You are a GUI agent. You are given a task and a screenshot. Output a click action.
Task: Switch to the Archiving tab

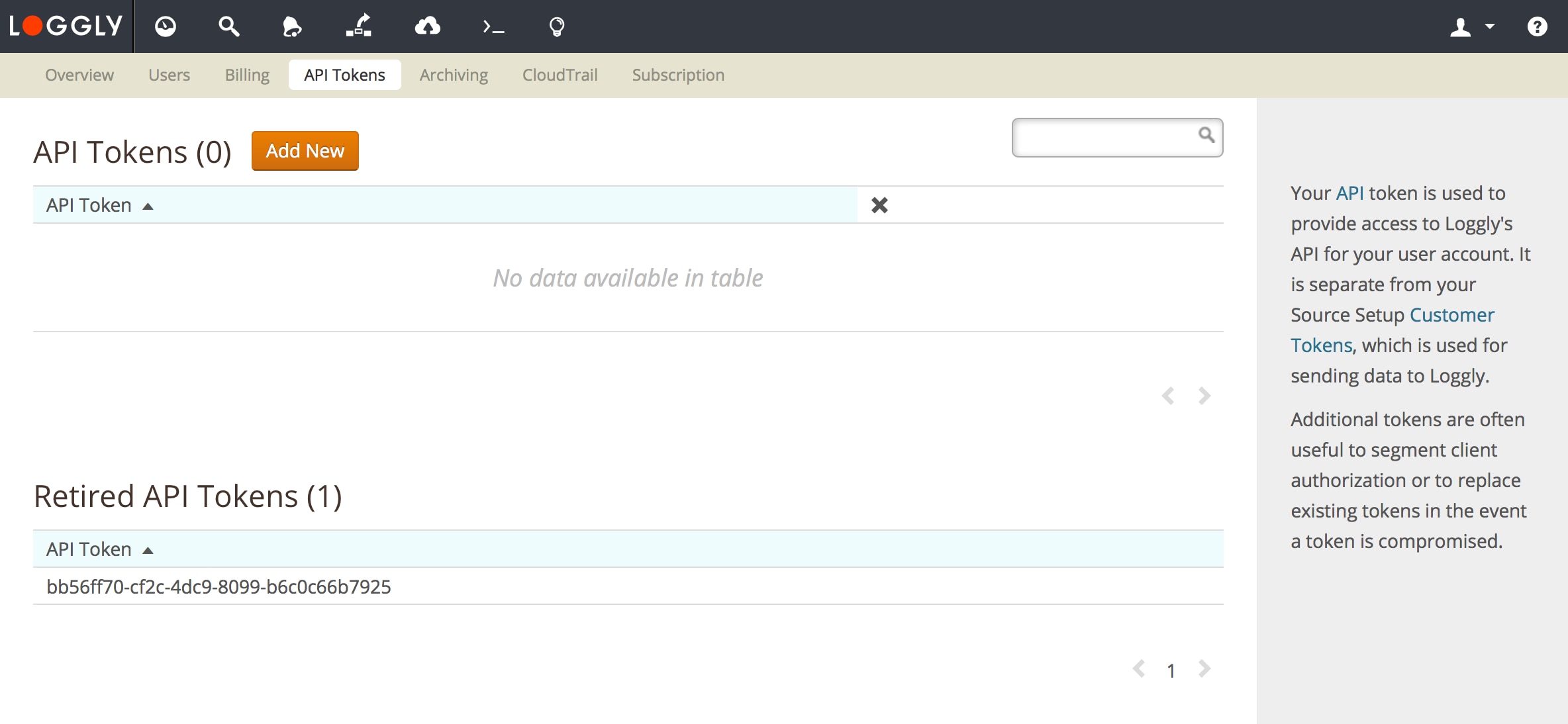[x=454, y=75]
